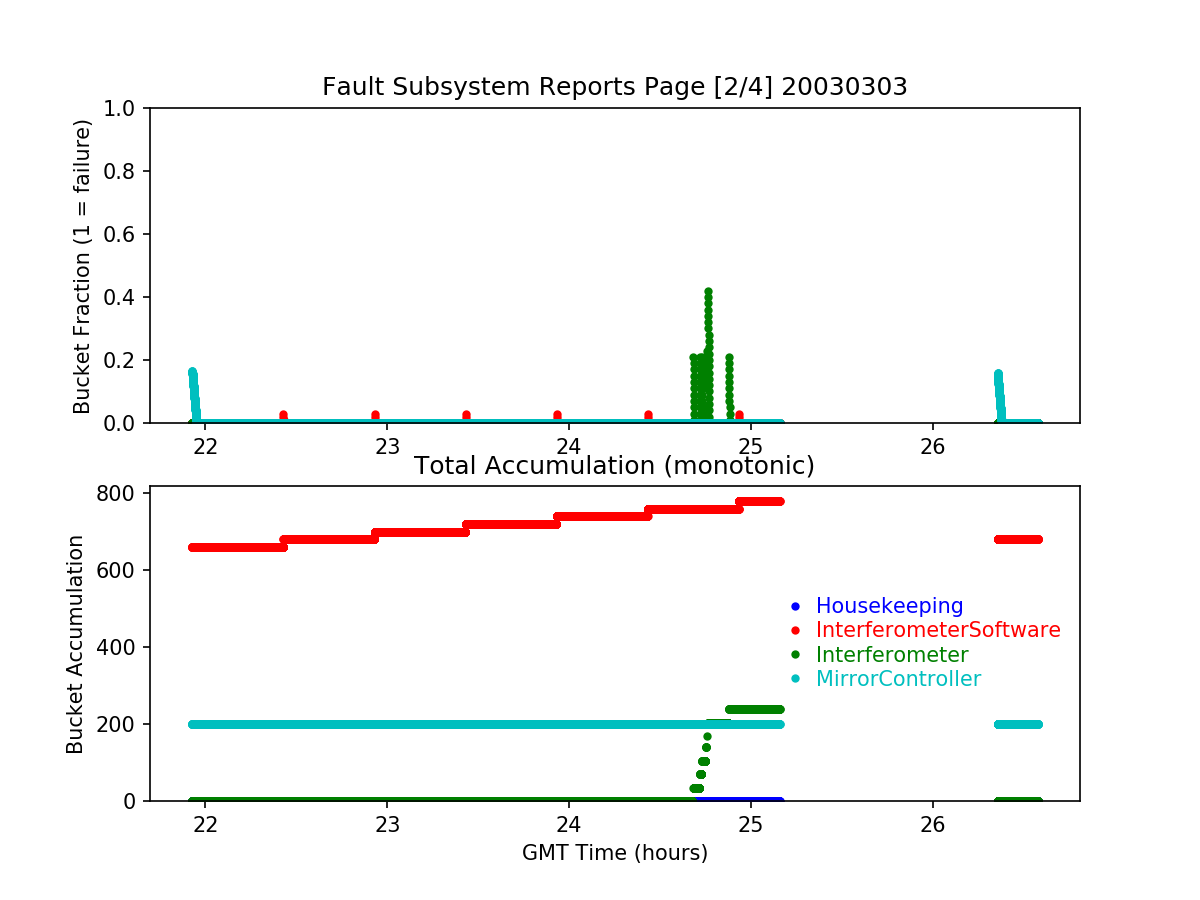Click the cyan MirrorController legend marker
1200x900 pixels.
tap(796, 679)
